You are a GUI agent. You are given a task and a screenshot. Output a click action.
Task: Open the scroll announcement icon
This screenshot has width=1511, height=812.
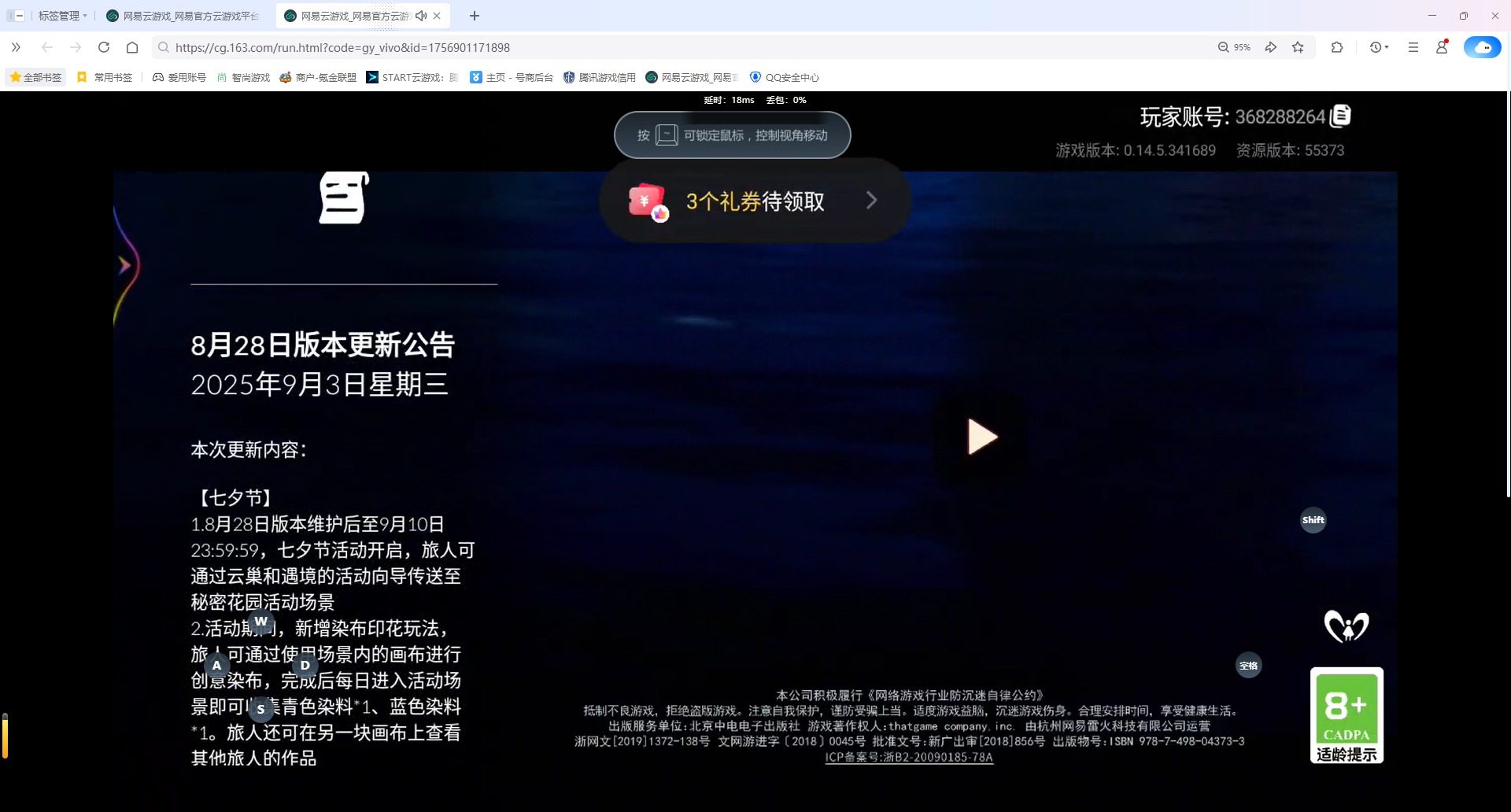point(344,197)
